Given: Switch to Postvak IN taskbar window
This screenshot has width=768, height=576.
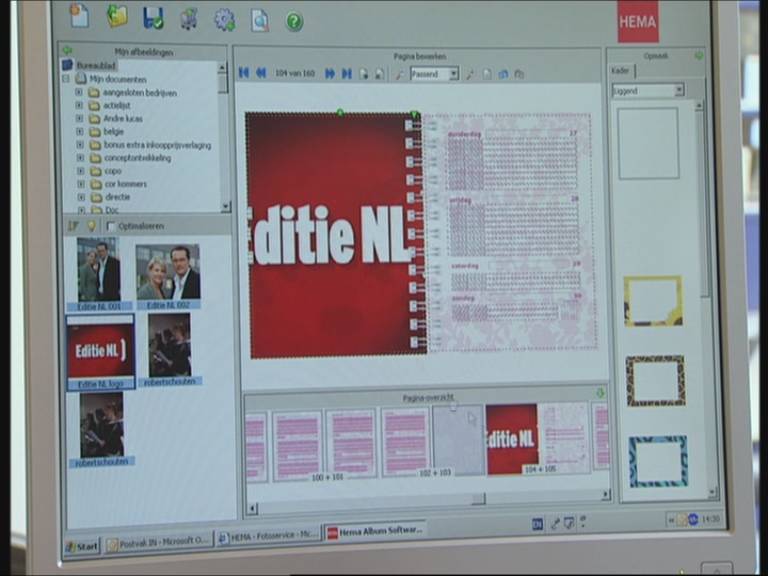Looking at the screenshot, I should pos(159,542).
